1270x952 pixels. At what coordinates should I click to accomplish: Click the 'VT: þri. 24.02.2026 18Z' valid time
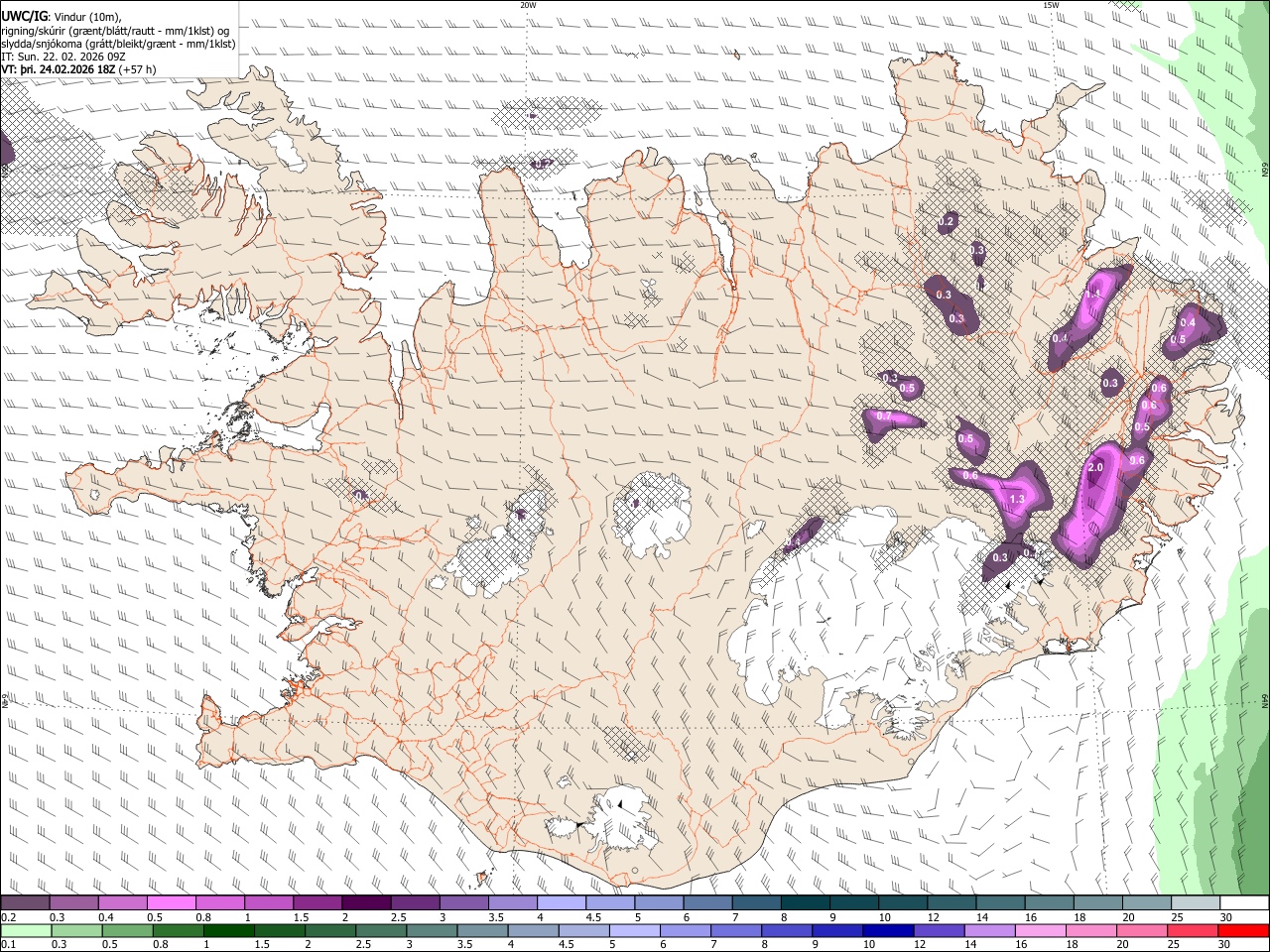[x=58, y=69]
